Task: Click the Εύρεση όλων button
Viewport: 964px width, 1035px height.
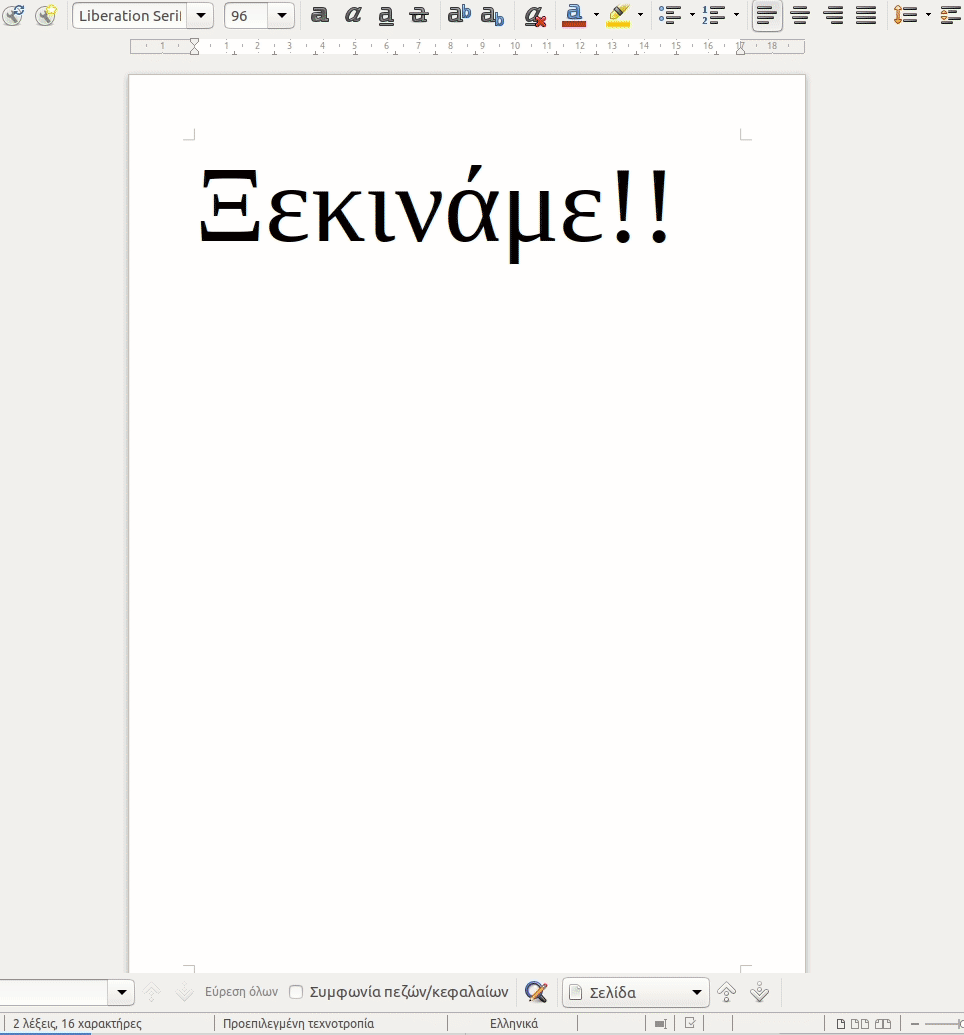Action: 241,991
